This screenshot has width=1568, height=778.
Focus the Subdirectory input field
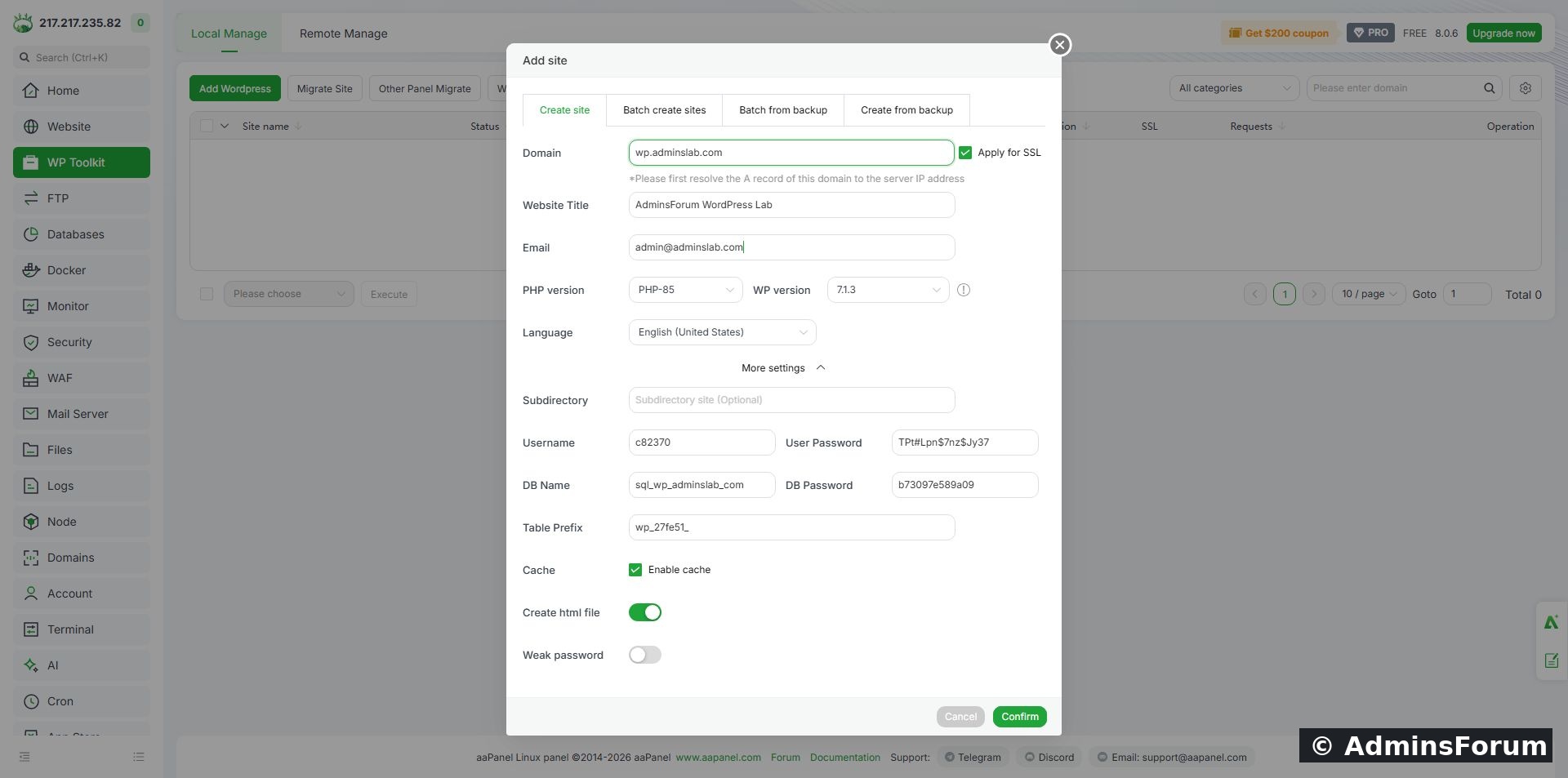pyautogui.click(x=792, y=400)
